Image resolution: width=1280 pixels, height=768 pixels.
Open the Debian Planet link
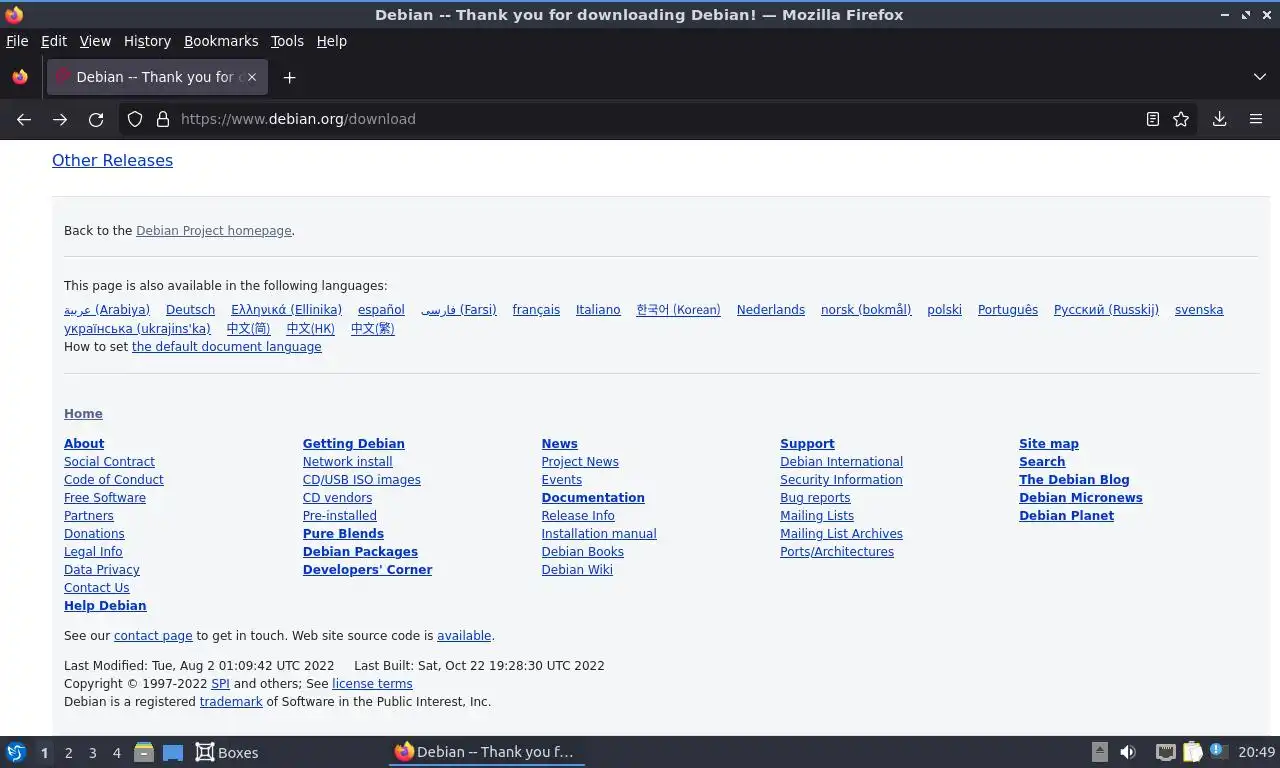[x=1066, y=516]
